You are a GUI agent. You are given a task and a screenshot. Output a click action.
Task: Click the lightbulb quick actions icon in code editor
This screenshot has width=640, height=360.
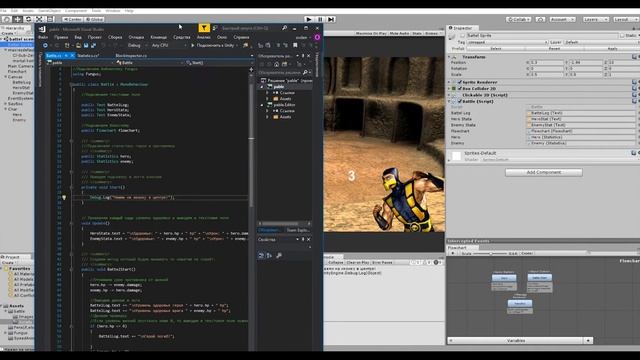pyautogui.click(x=64, y=198)
